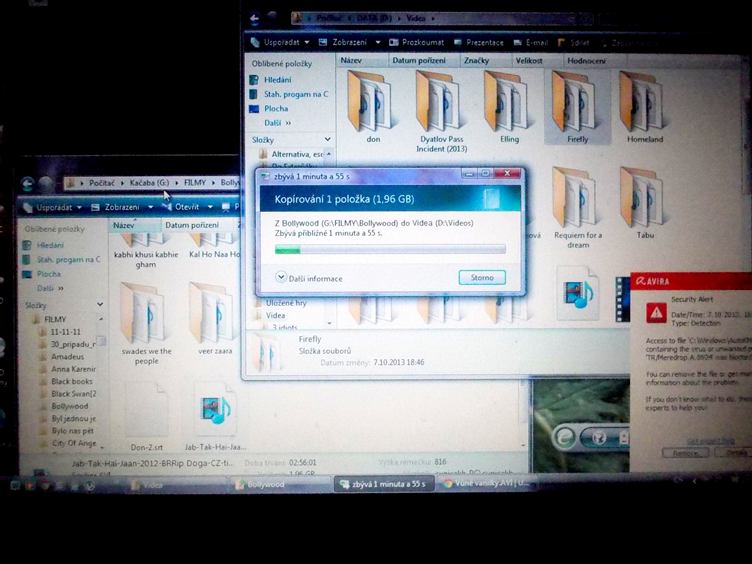Screen dimensions: 752x564
Task: Select 11-11-11 in folder tree
Action: [65, 331]
